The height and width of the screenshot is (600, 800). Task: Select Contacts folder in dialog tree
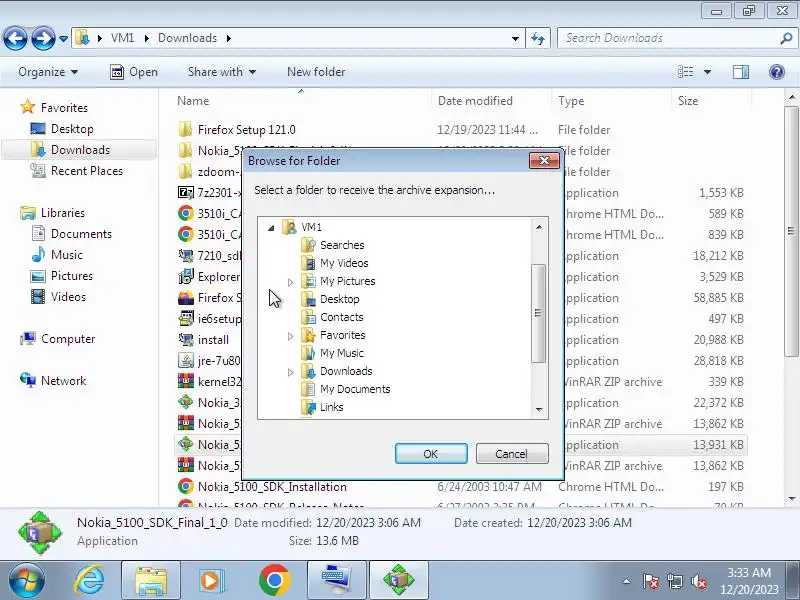pos(341,317)
